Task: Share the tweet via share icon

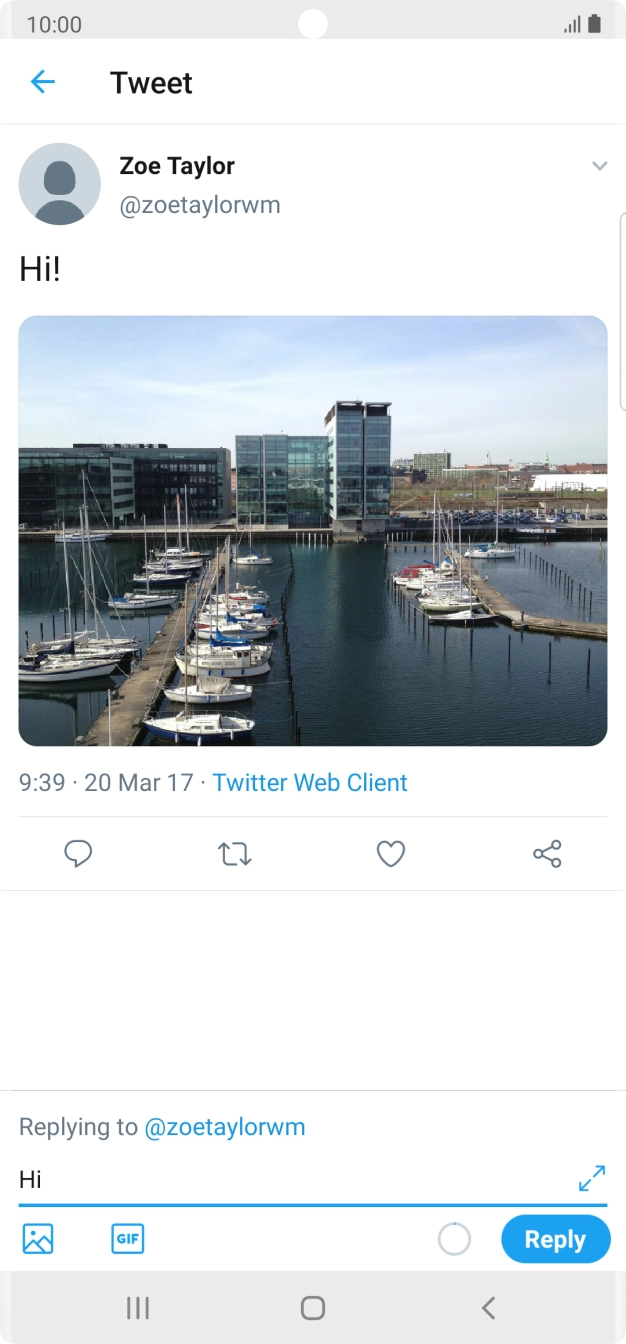Action: coord(547,853)
